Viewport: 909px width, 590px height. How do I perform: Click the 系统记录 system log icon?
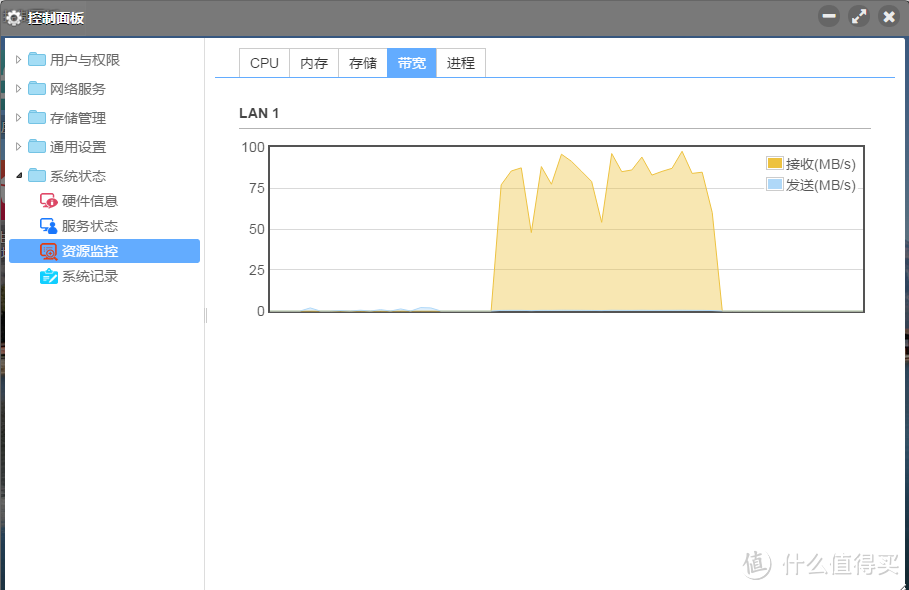point(49,276)
